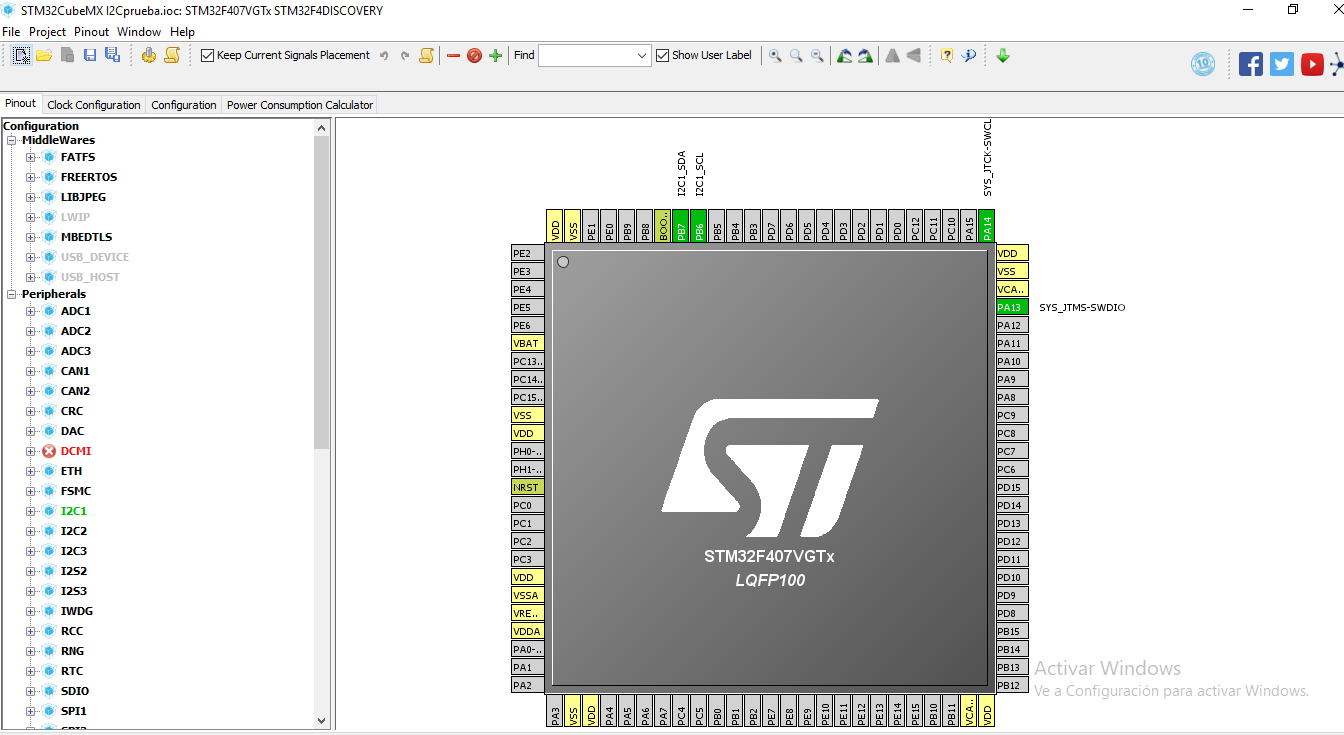
Task: Click the tree panel scrollbar down arrow
Action: [x=322, y=720]
